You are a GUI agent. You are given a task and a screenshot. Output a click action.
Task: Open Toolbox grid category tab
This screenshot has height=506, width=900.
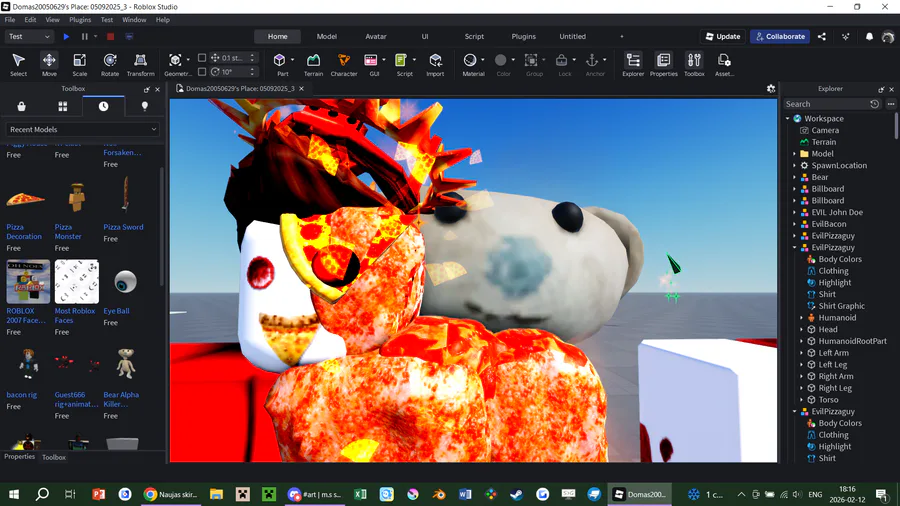point(63,106)
